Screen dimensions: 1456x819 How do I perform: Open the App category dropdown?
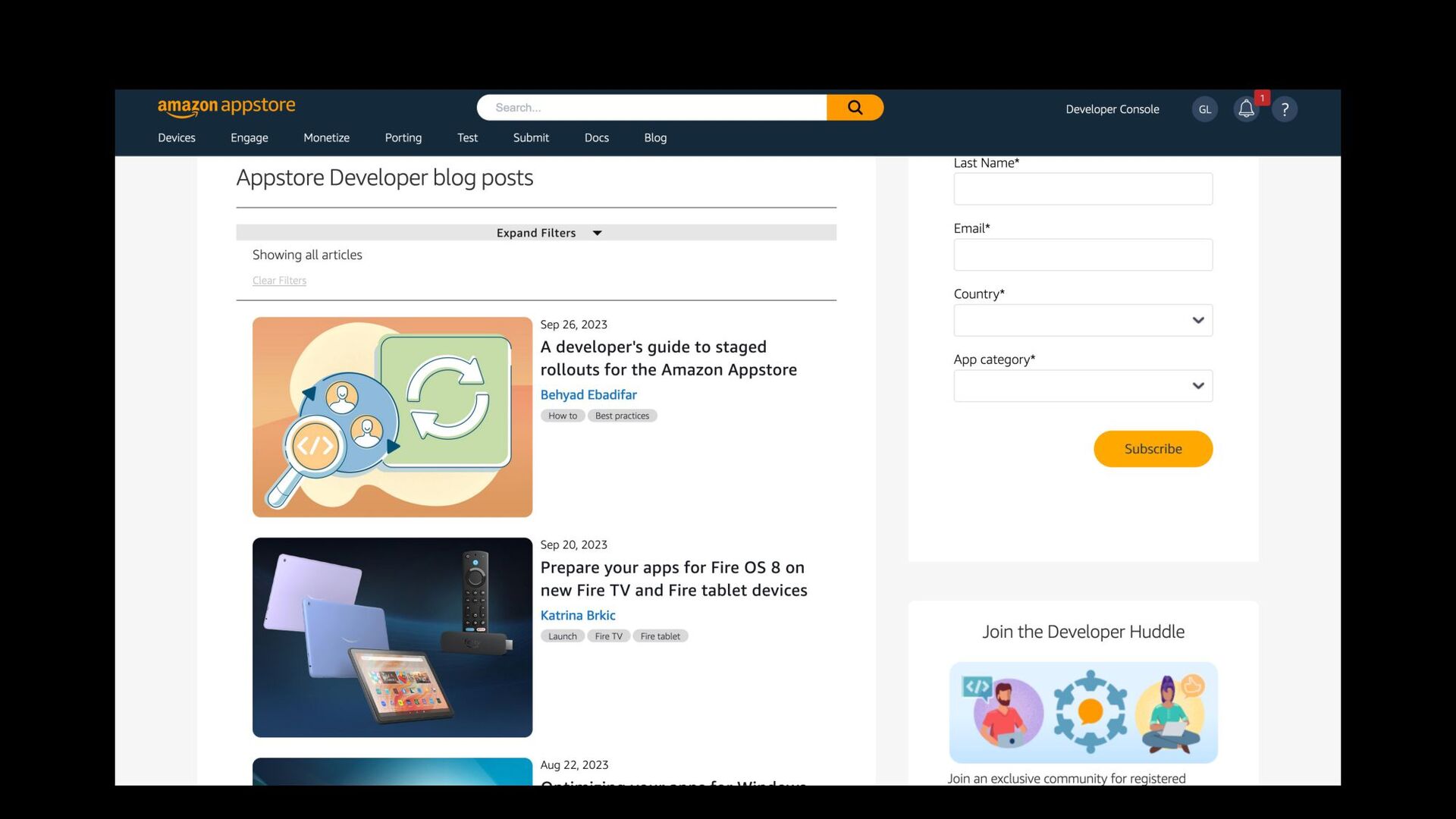coord(1083,386)
